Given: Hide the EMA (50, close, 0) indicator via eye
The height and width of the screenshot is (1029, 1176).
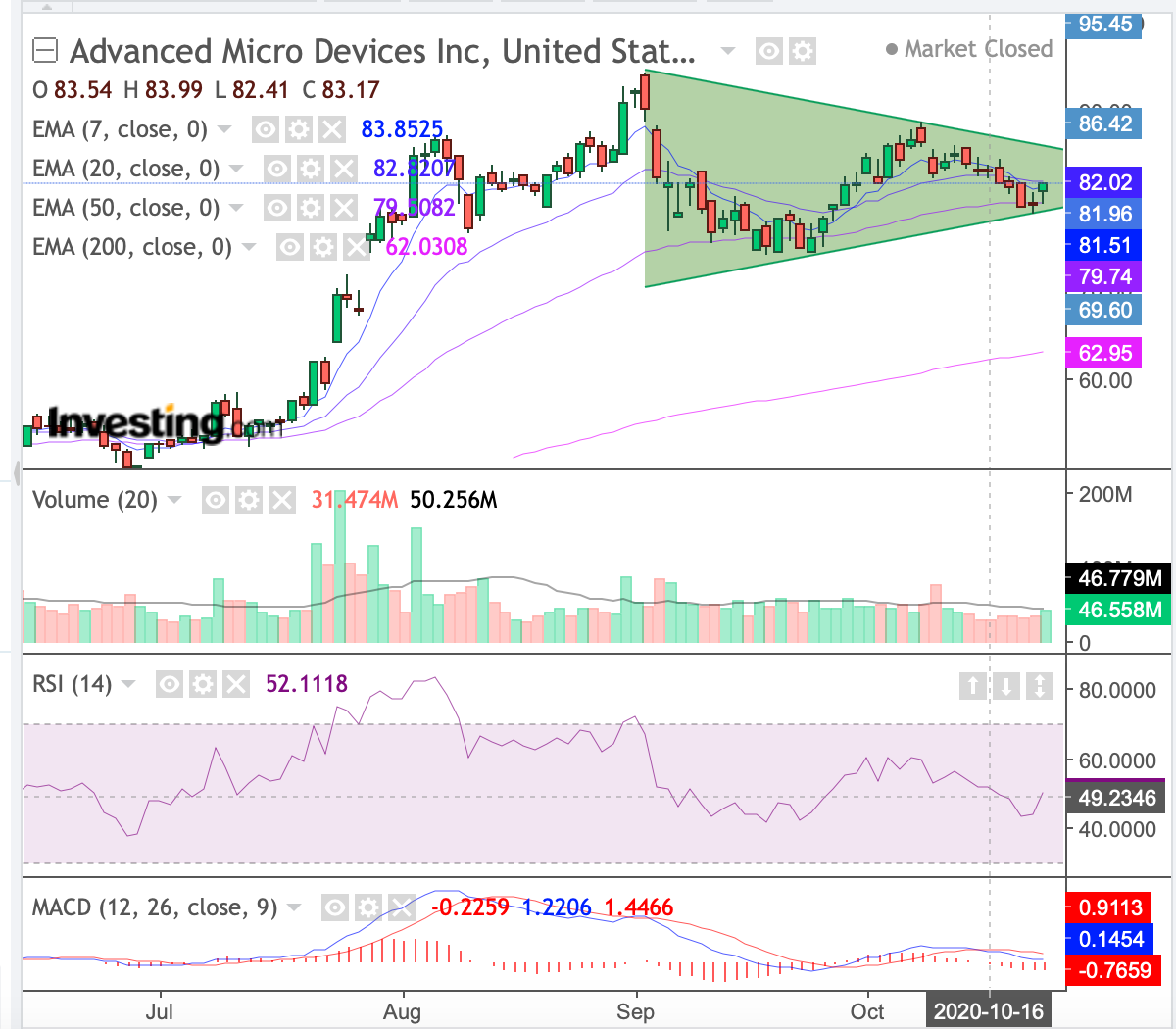Looking at the screenshot, I should click(277, 208).
